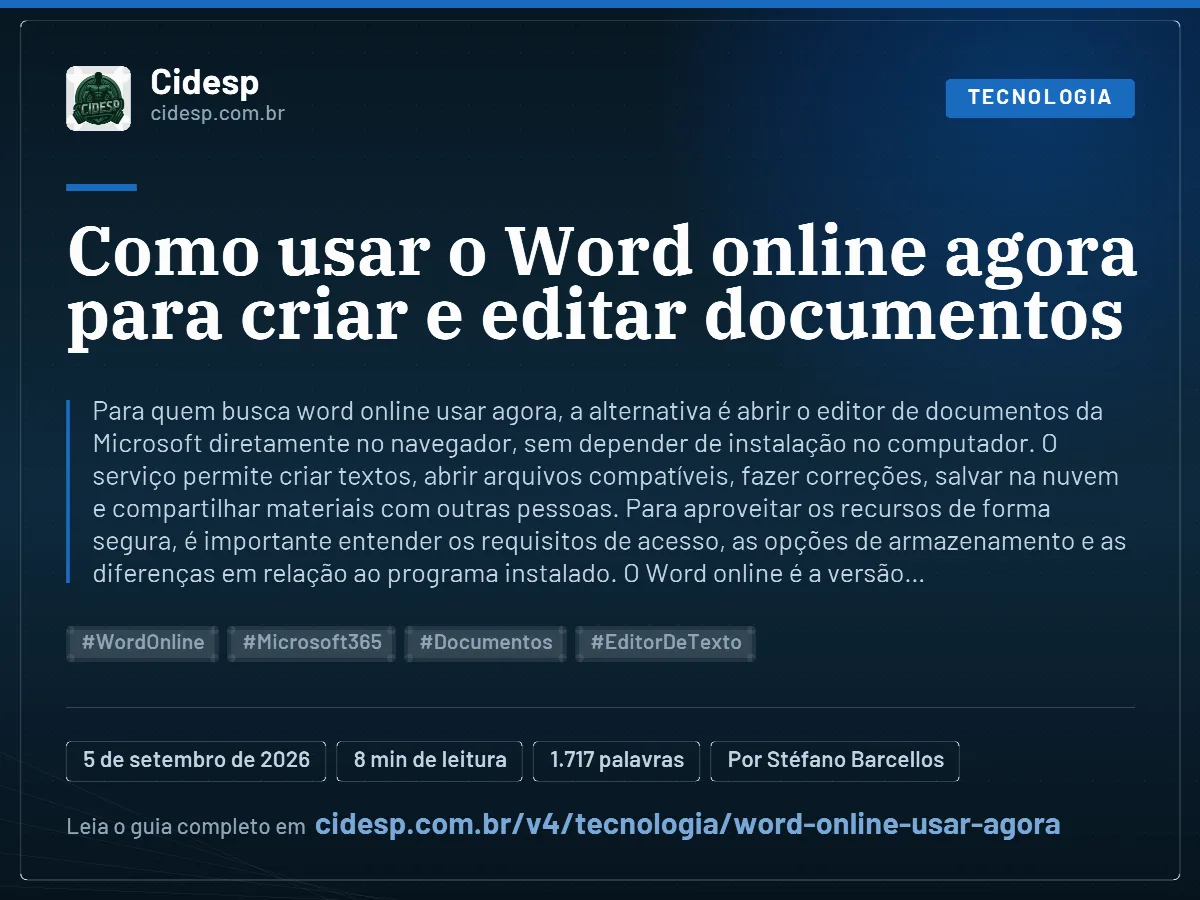Viewport: 1200px width, 900px height.
Task: Select the #EditorDeTexto tag
Action: [665, 643]
